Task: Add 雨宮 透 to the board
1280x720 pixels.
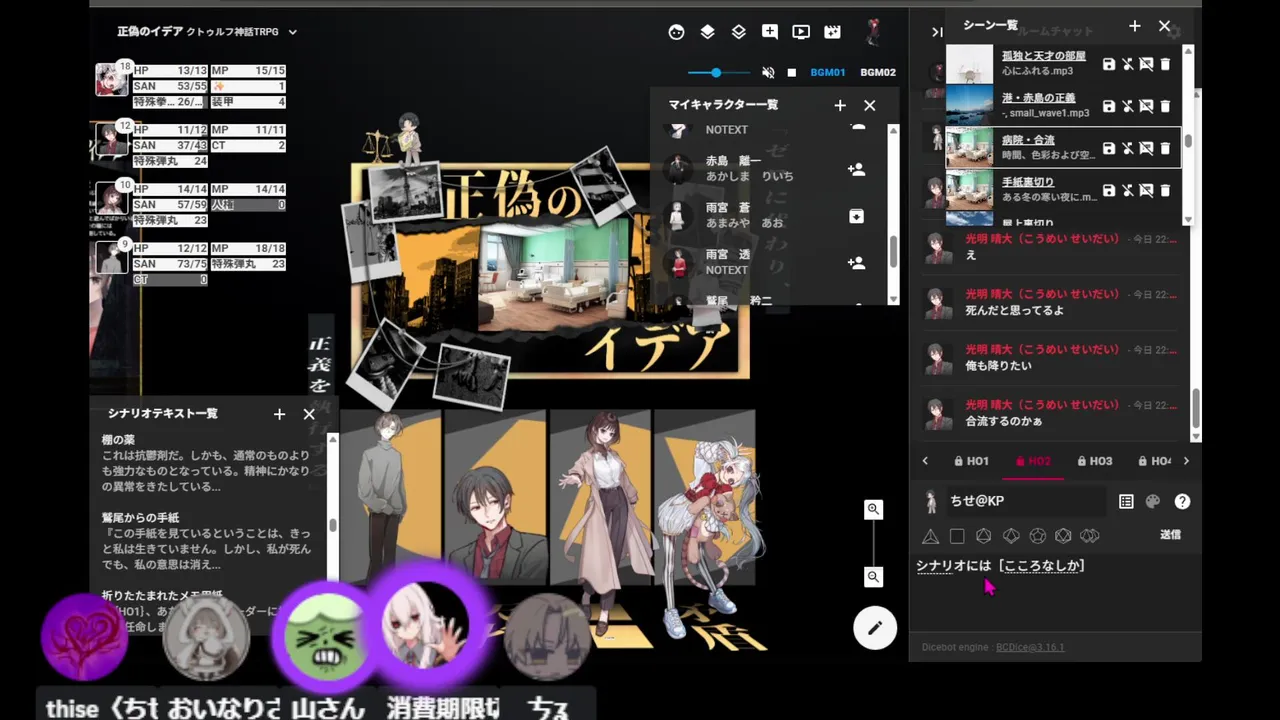Action: coord(856,263)
